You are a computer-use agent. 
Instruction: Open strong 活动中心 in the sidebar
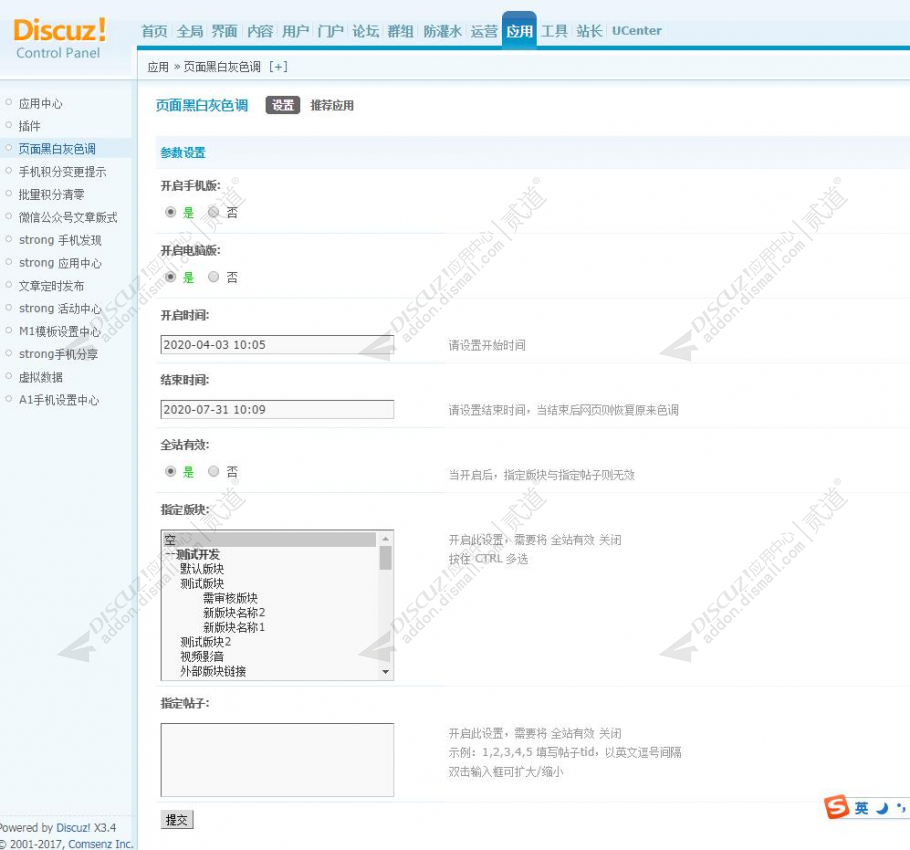pyautogui.click(x=60, y=308)
